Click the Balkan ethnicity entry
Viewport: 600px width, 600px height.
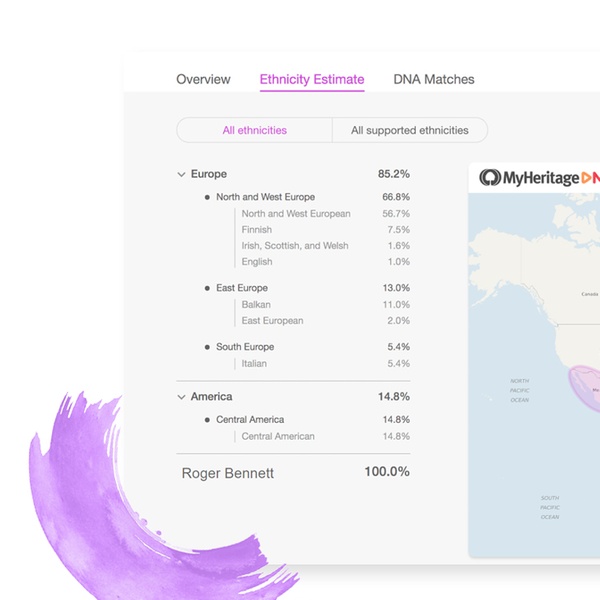click(256, 305)
